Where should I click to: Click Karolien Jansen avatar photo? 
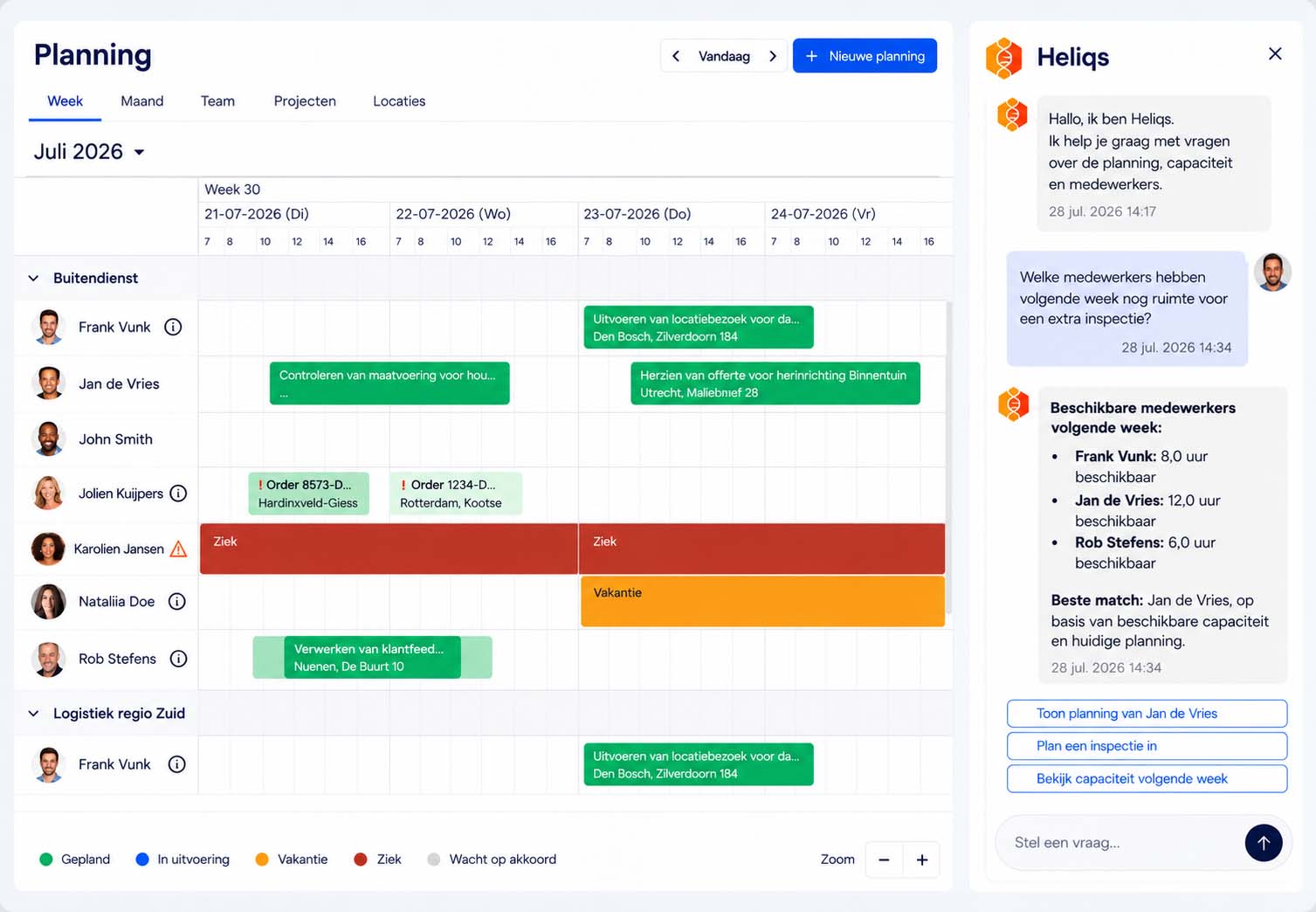[x=49, y=549]
